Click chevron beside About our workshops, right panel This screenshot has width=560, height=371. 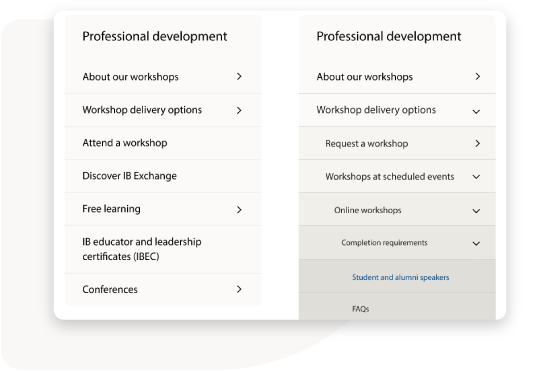478,76
